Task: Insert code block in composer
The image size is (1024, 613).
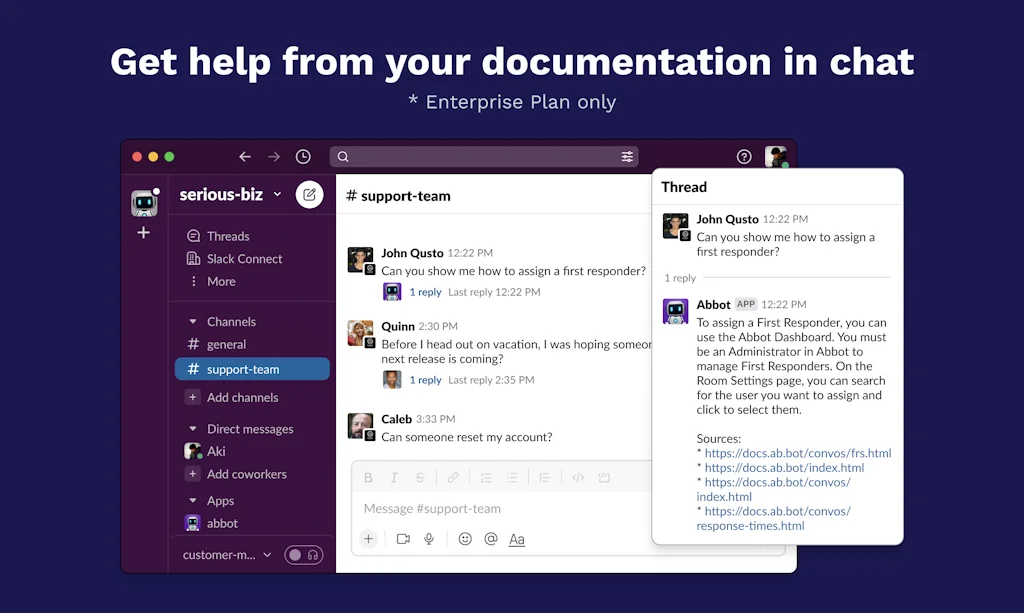Action: (604, 478)
